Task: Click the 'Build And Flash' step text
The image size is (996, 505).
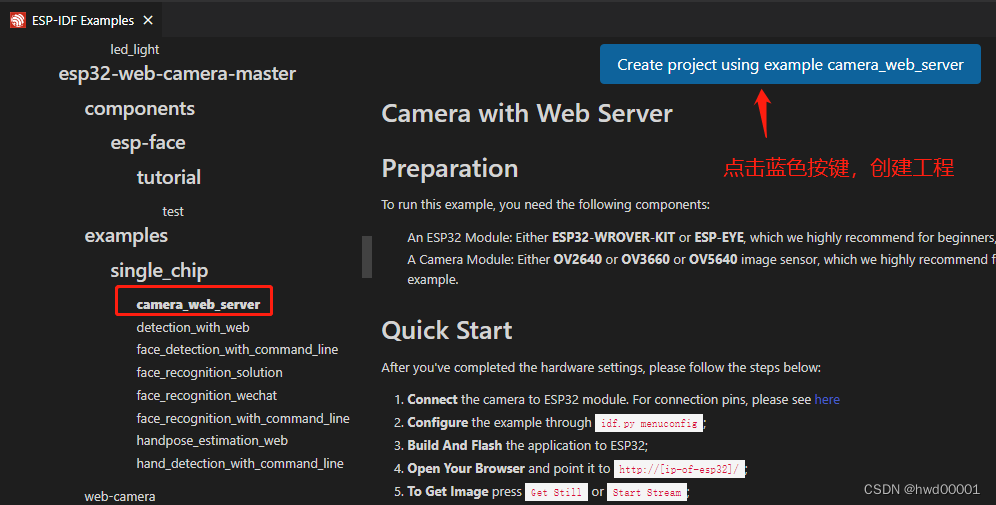Action: [x=455, y=446]
